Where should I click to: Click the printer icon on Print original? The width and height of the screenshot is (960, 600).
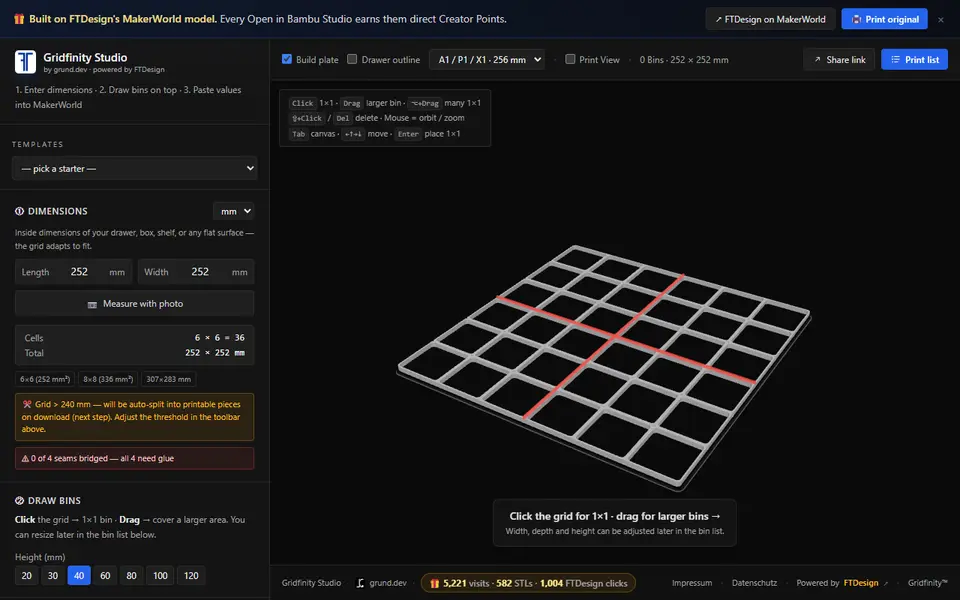pos(856,19)
